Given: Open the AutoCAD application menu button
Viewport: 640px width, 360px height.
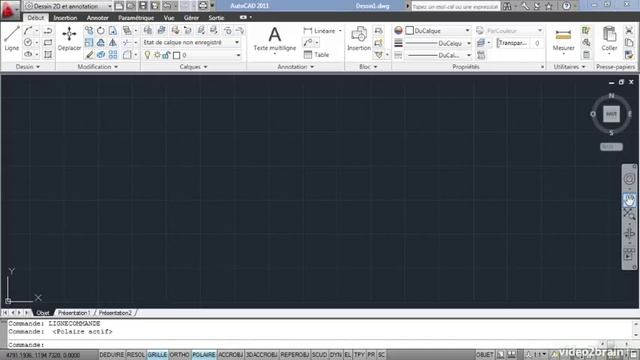Looking at the screenshot, I should 9,10.
